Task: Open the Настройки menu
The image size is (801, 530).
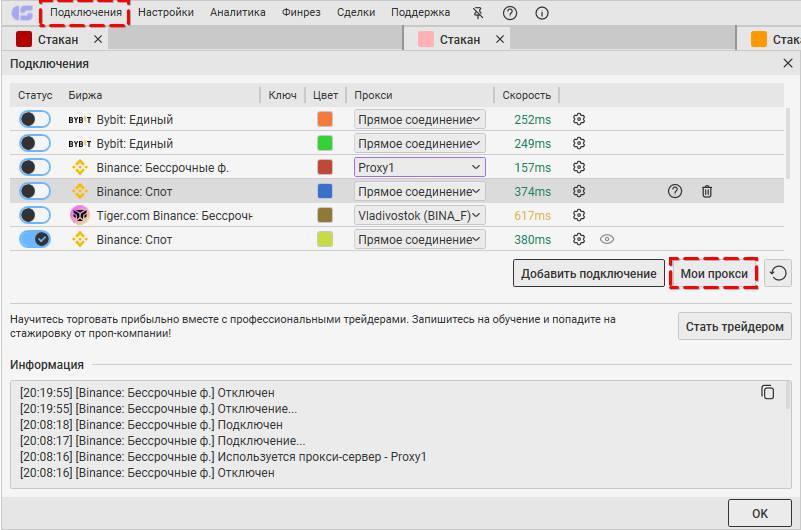Action: 166,13
